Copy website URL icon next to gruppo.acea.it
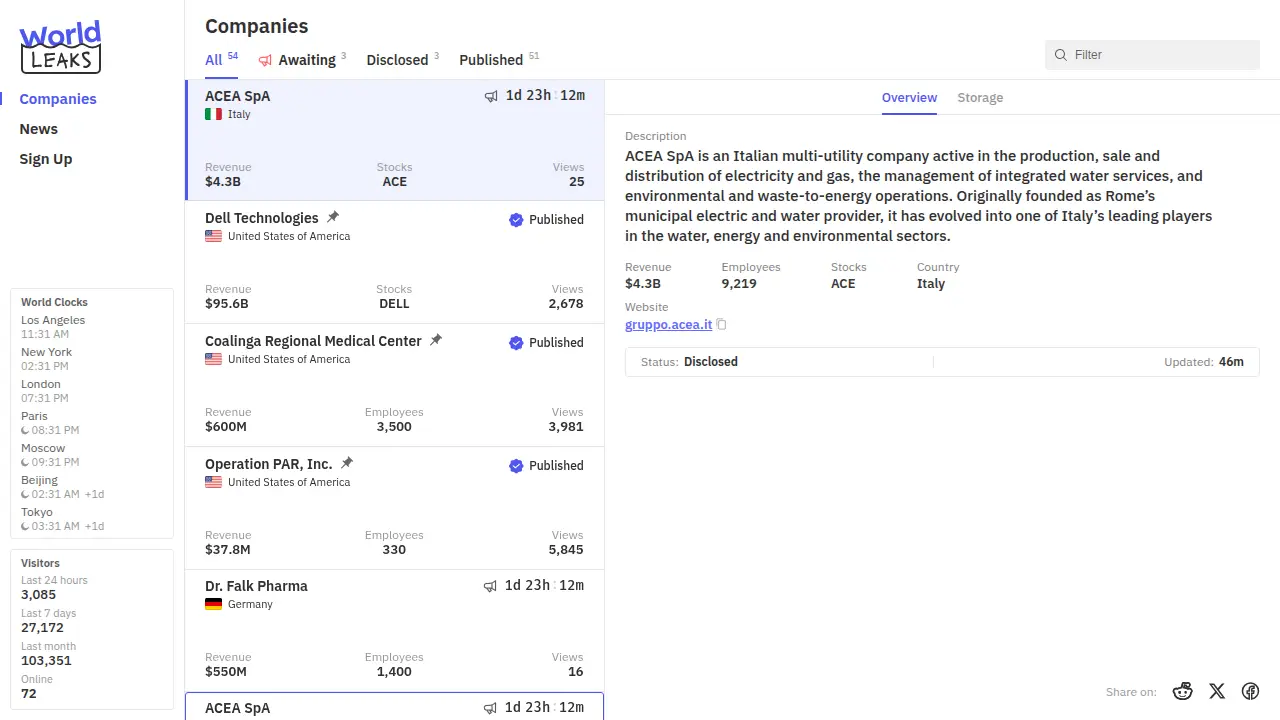1280x720 pixels. [722, 325]
